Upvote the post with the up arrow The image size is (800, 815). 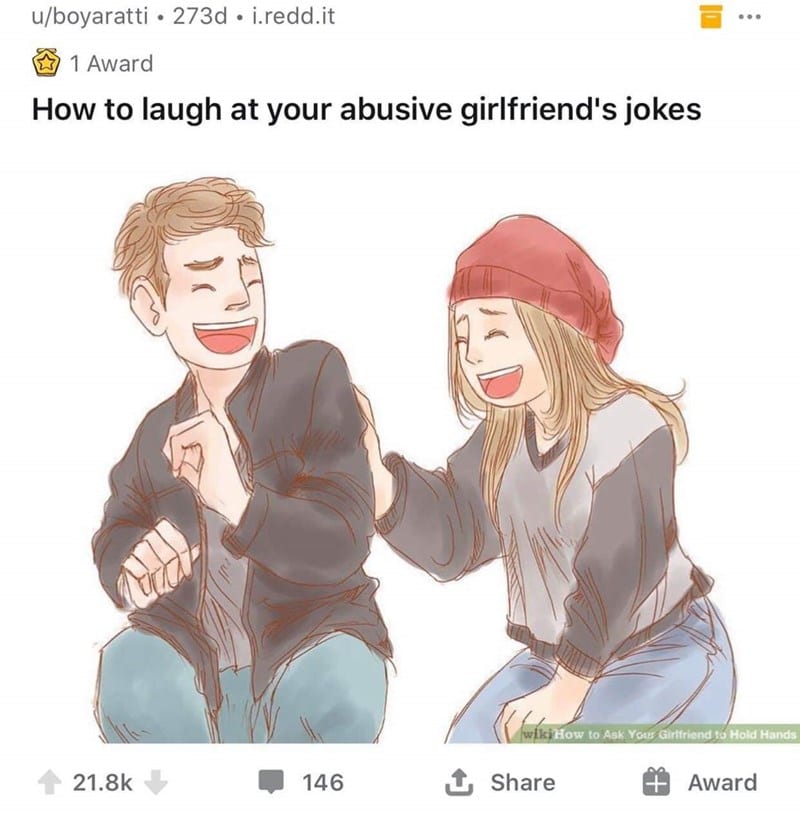[49, 782]
